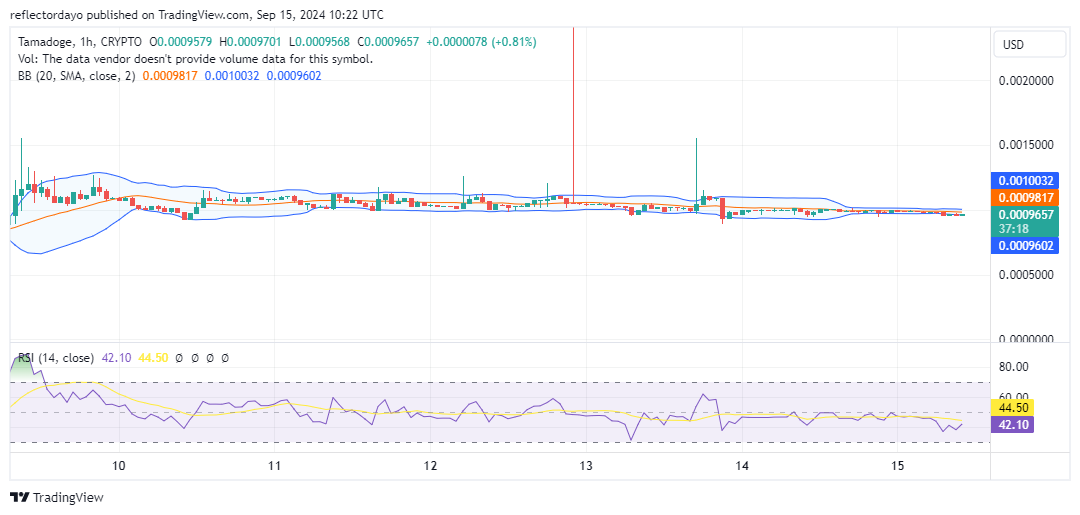
Task: Click the change value +0.0000078 (+0.81%)
Action: pos(481,42)
